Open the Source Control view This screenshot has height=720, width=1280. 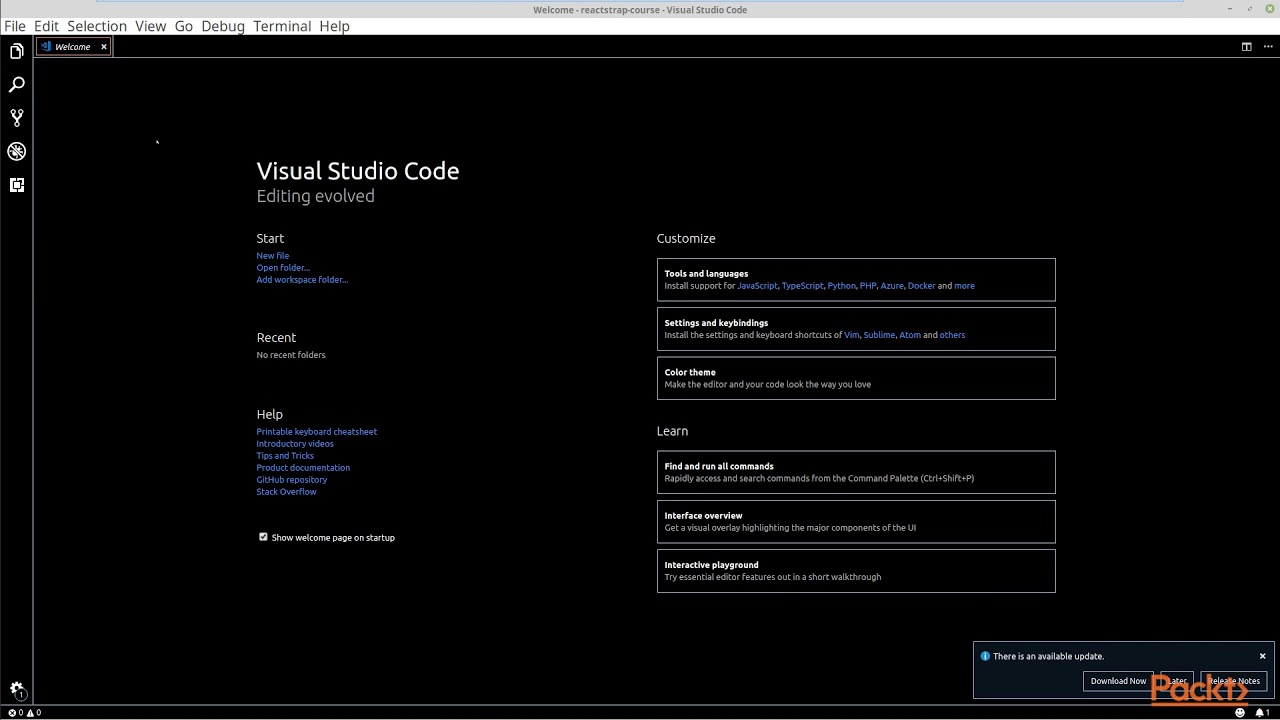16,118
